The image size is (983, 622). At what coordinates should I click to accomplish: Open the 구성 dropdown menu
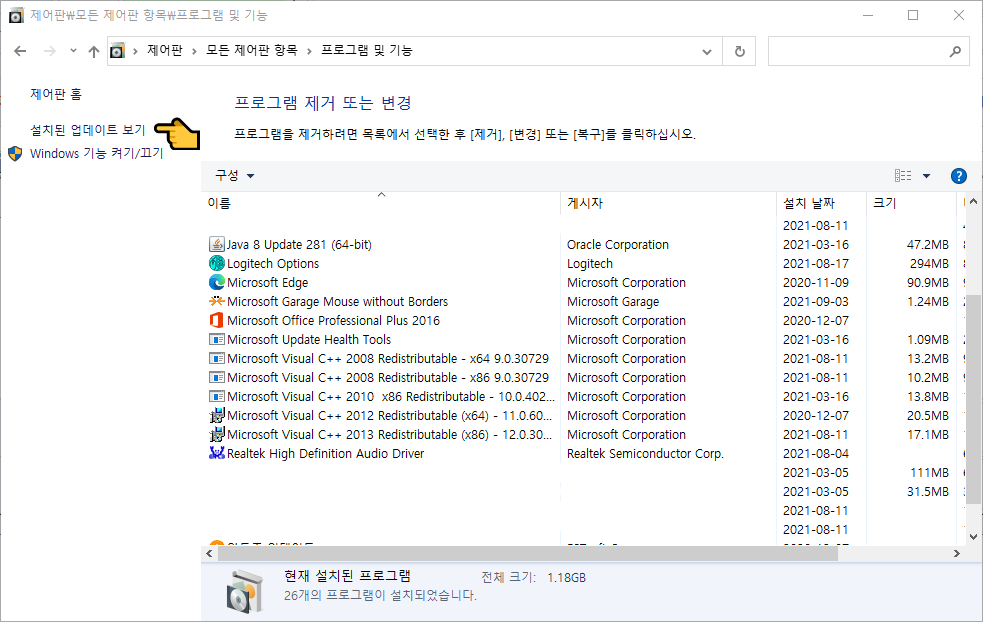point(234,176)
